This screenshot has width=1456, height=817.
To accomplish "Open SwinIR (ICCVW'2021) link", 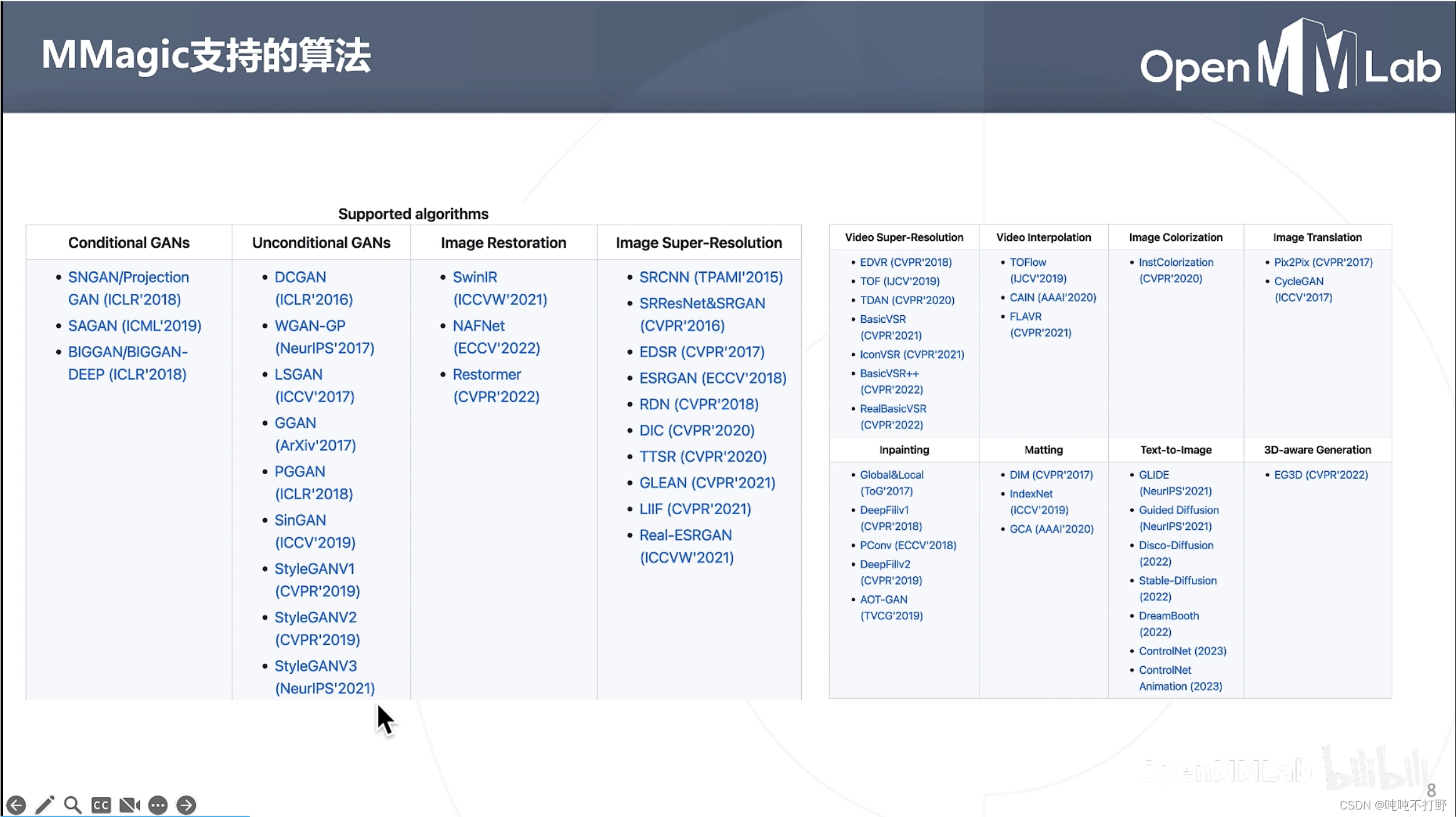I will point(500,288).
